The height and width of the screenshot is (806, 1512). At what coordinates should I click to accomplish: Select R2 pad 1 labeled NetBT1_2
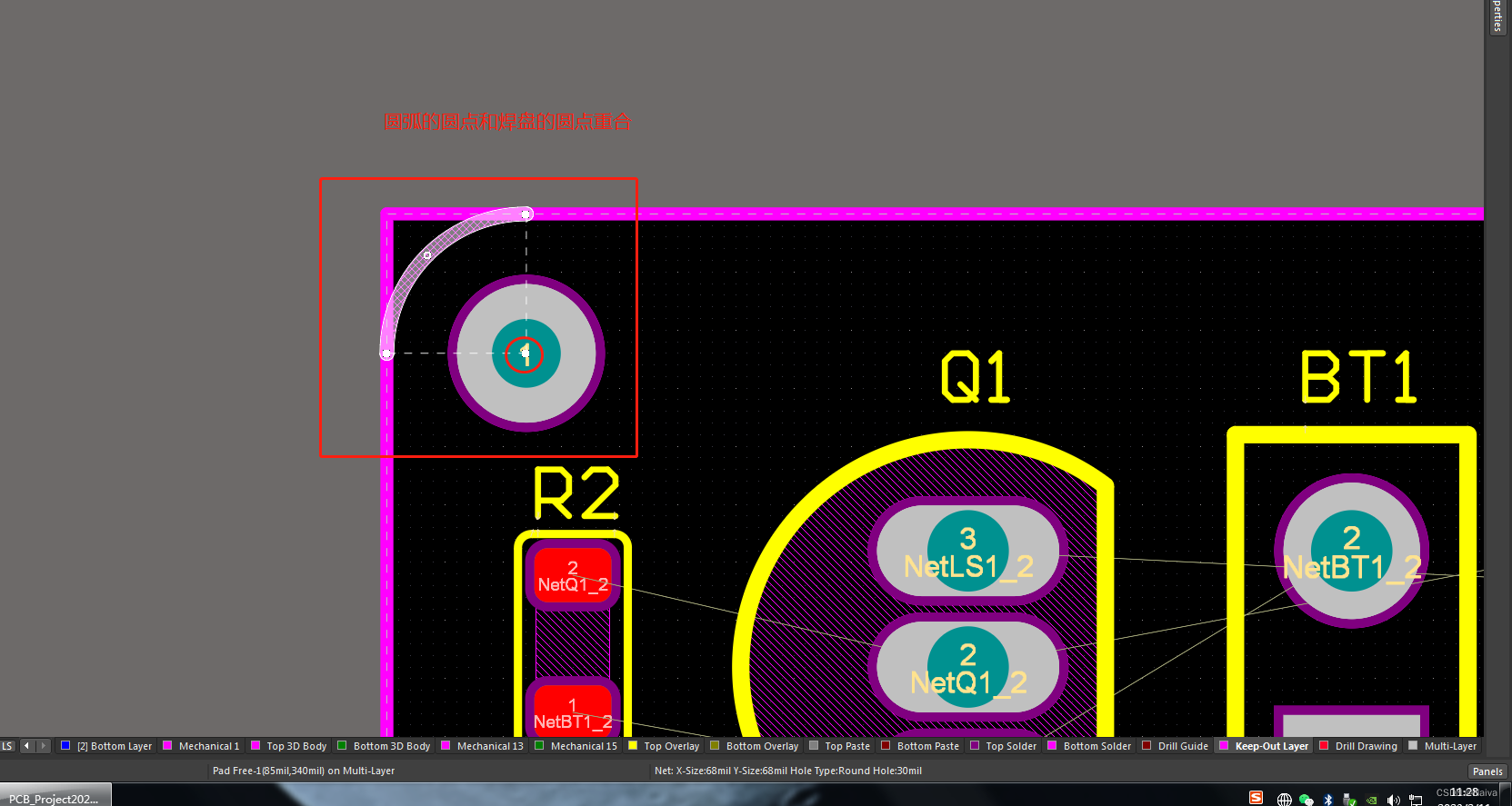(x=573, y=709)
